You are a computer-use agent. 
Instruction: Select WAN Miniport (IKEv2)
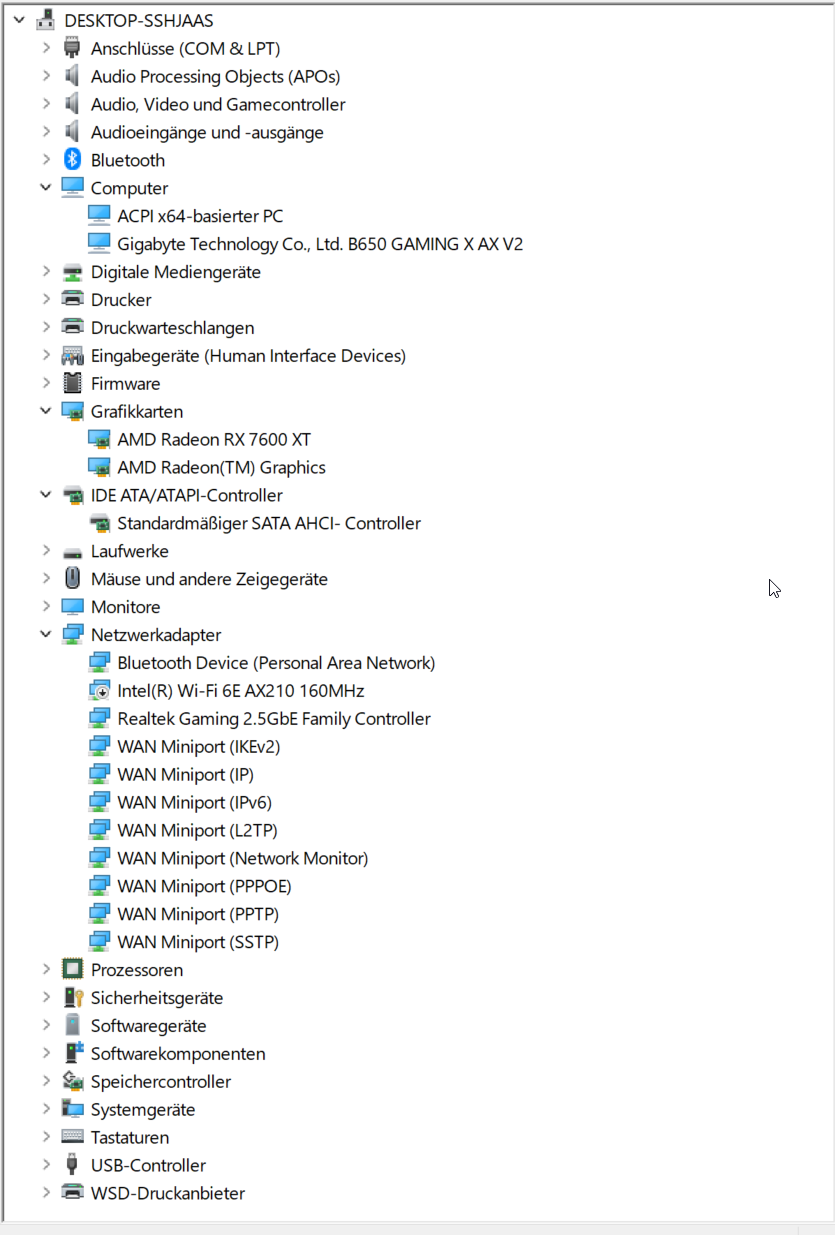pyautogui.click(x=198, y=747)
